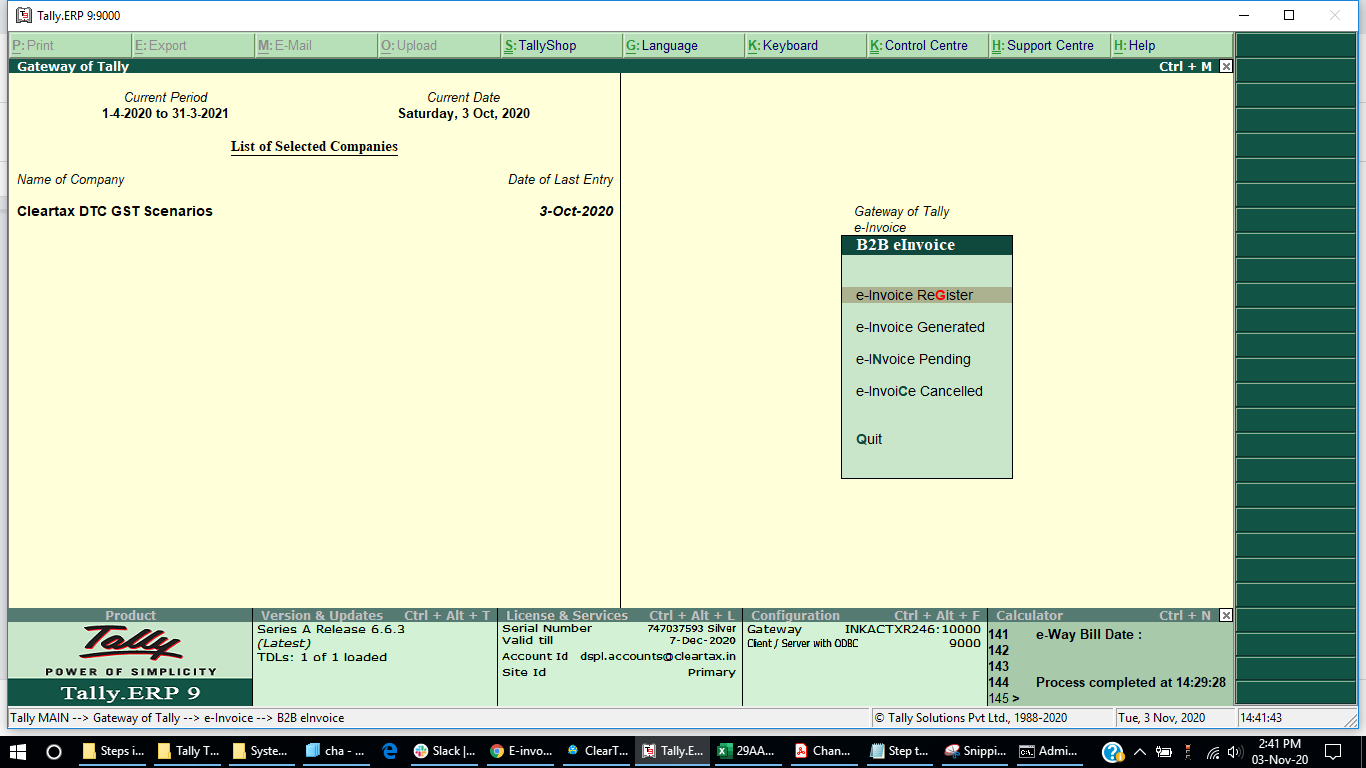The image size is (1366, 768).
Task: Open the License & Services panel header
Action: click(620, 615)
